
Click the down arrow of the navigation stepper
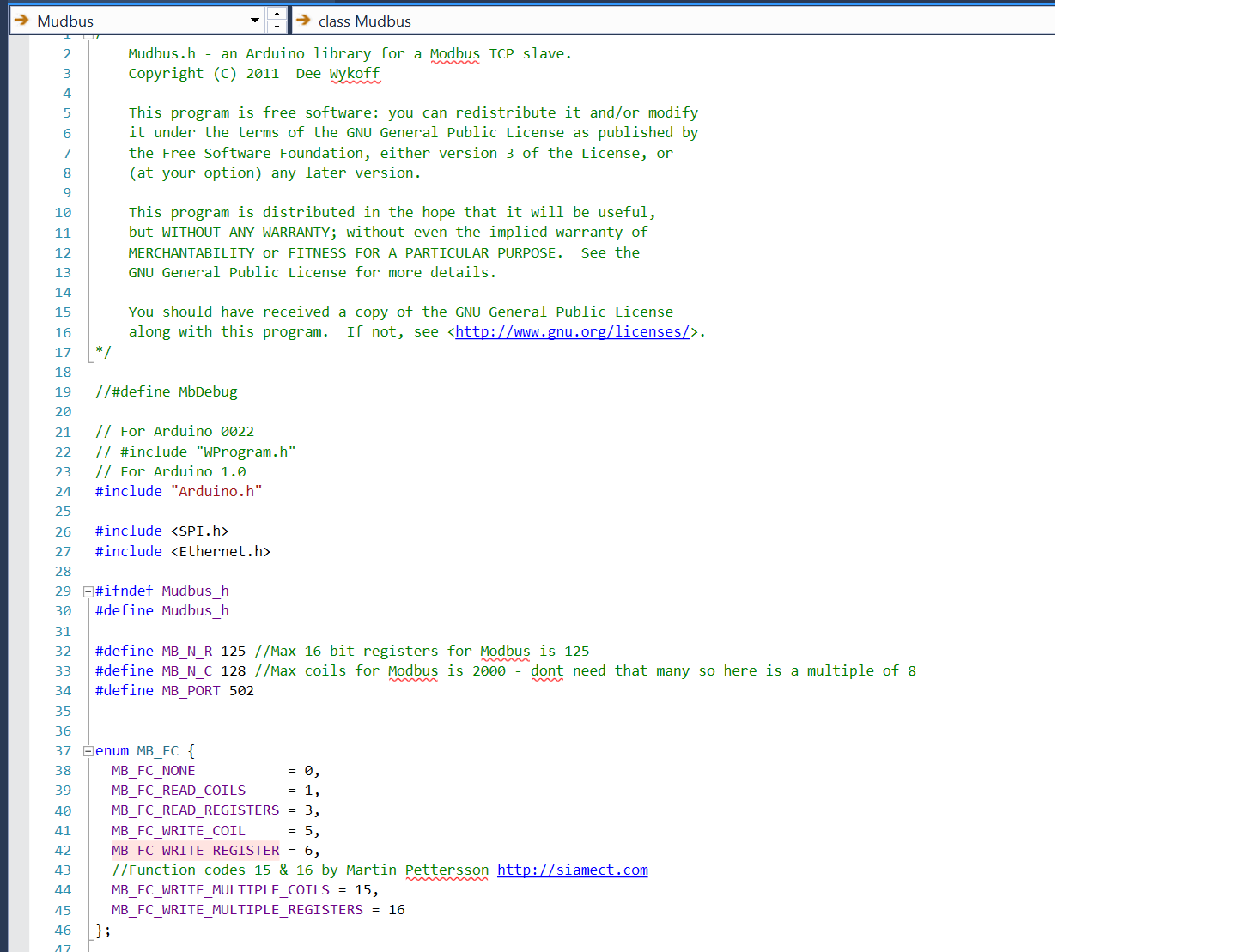(x=277, y=25)
